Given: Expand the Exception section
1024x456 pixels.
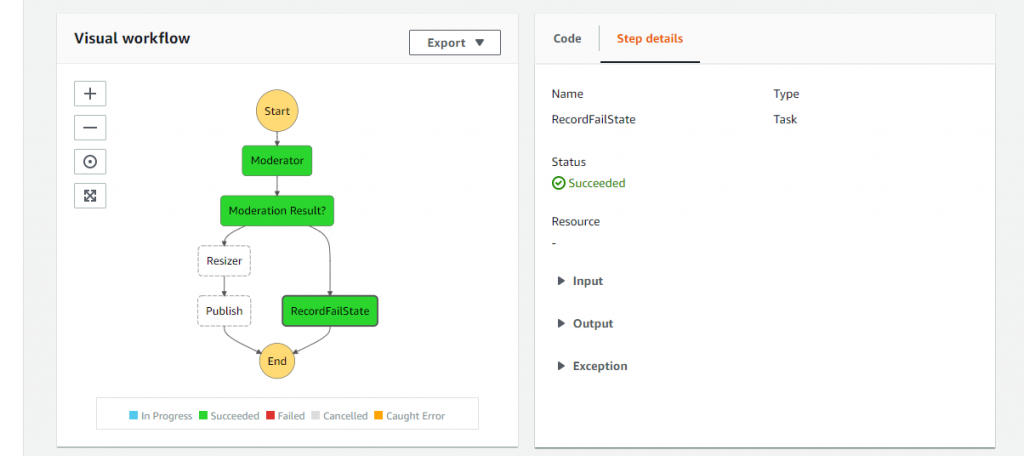Looking at the screenshot, I should (x=592, y=366).
